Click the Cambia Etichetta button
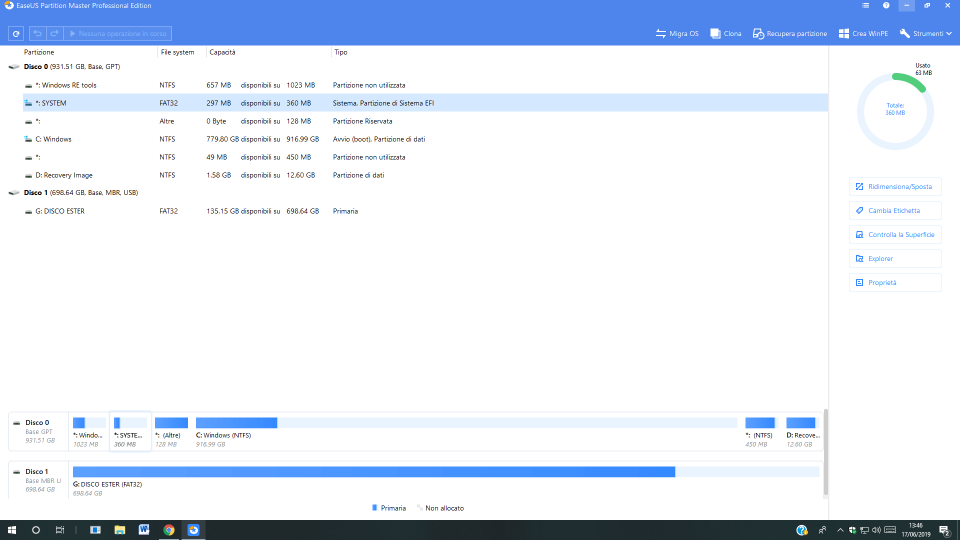This screenshot has height=540, width=960. (x=895, y=211)
